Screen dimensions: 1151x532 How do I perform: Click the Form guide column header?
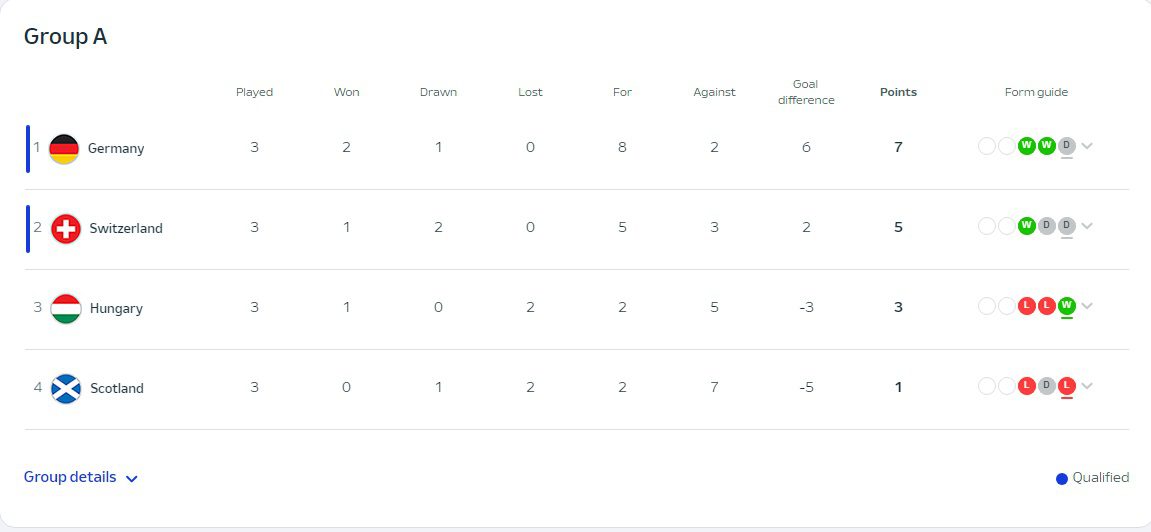[1036, 92]
